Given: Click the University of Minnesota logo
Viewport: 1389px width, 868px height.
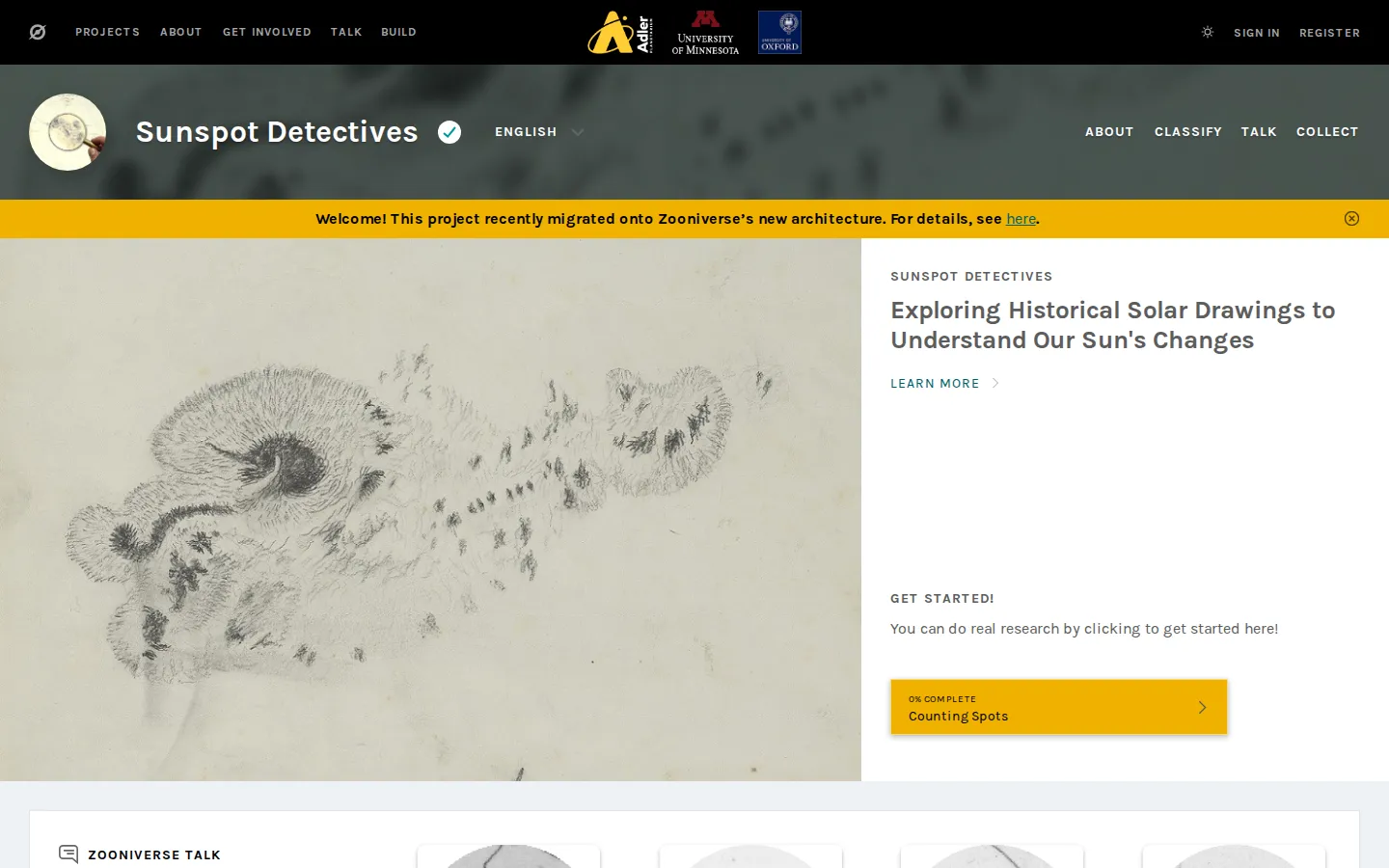Looking at the screenshot, I should [705, 32].
